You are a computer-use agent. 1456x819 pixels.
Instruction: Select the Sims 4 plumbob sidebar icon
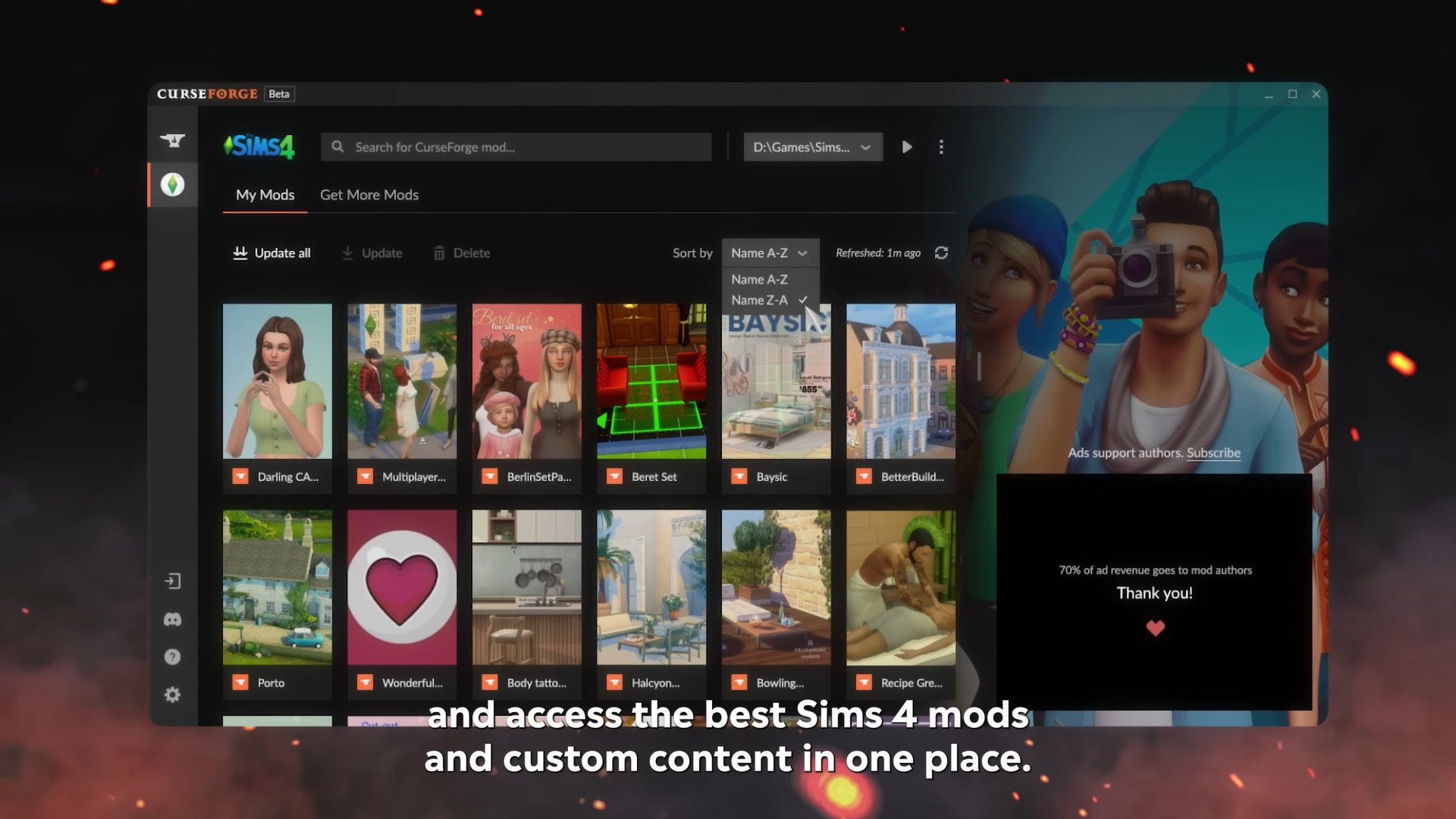pos(172,184)
